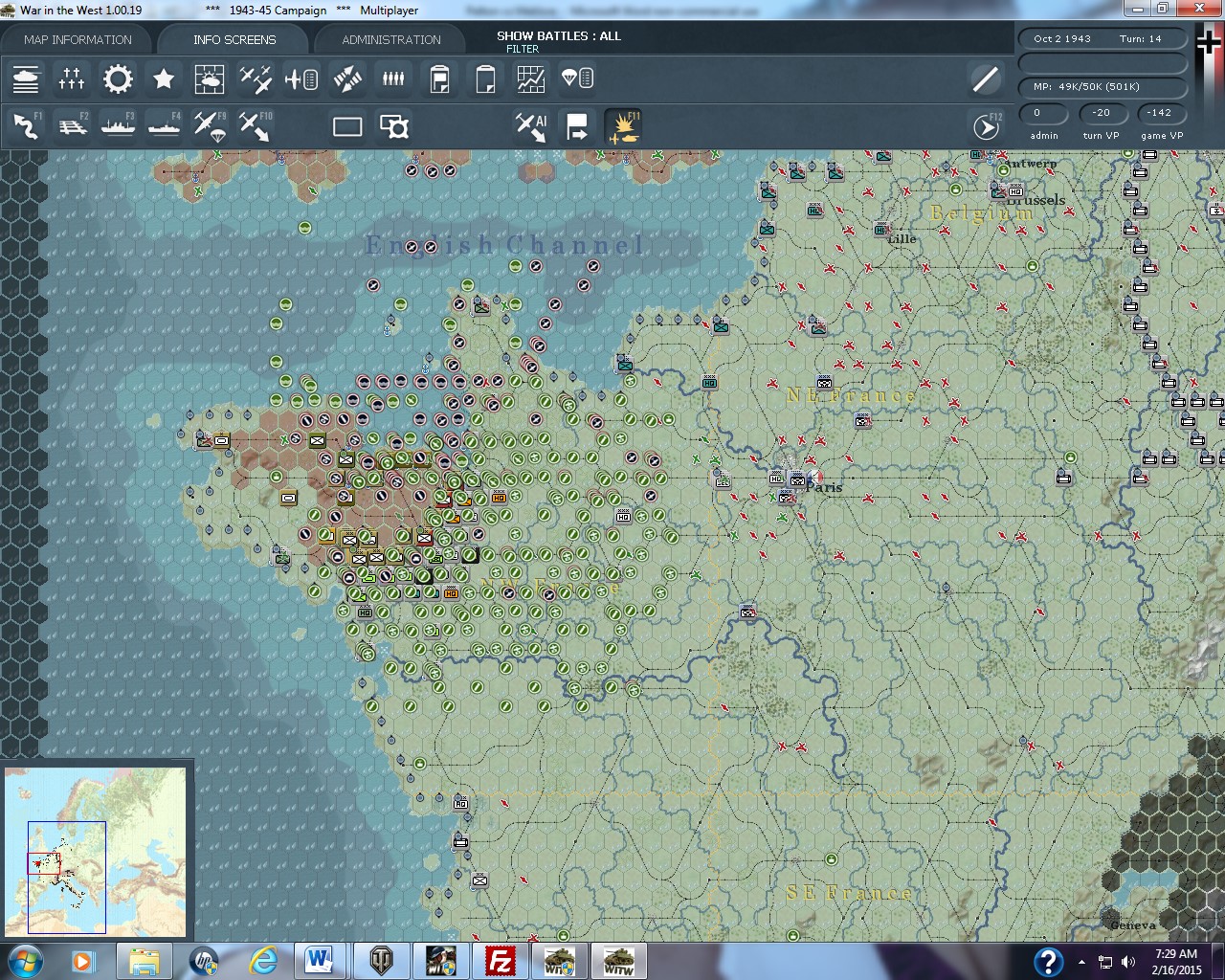Screen dimensions: 1225x980
Task: Open the losses screen with crosses icon
Action: pyautogui.click(x=72, y=78)
